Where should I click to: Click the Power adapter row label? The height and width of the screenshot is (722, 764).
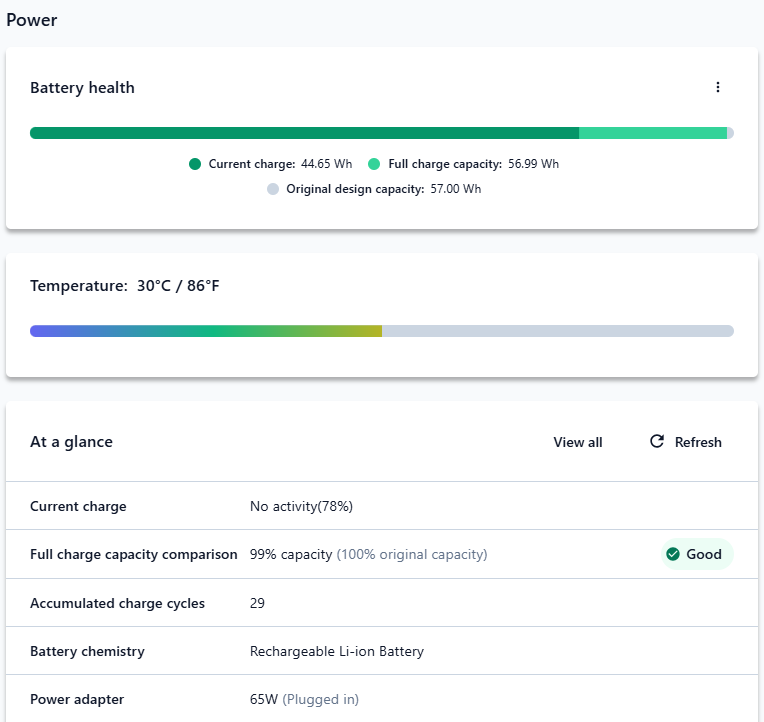pos(77,700)
